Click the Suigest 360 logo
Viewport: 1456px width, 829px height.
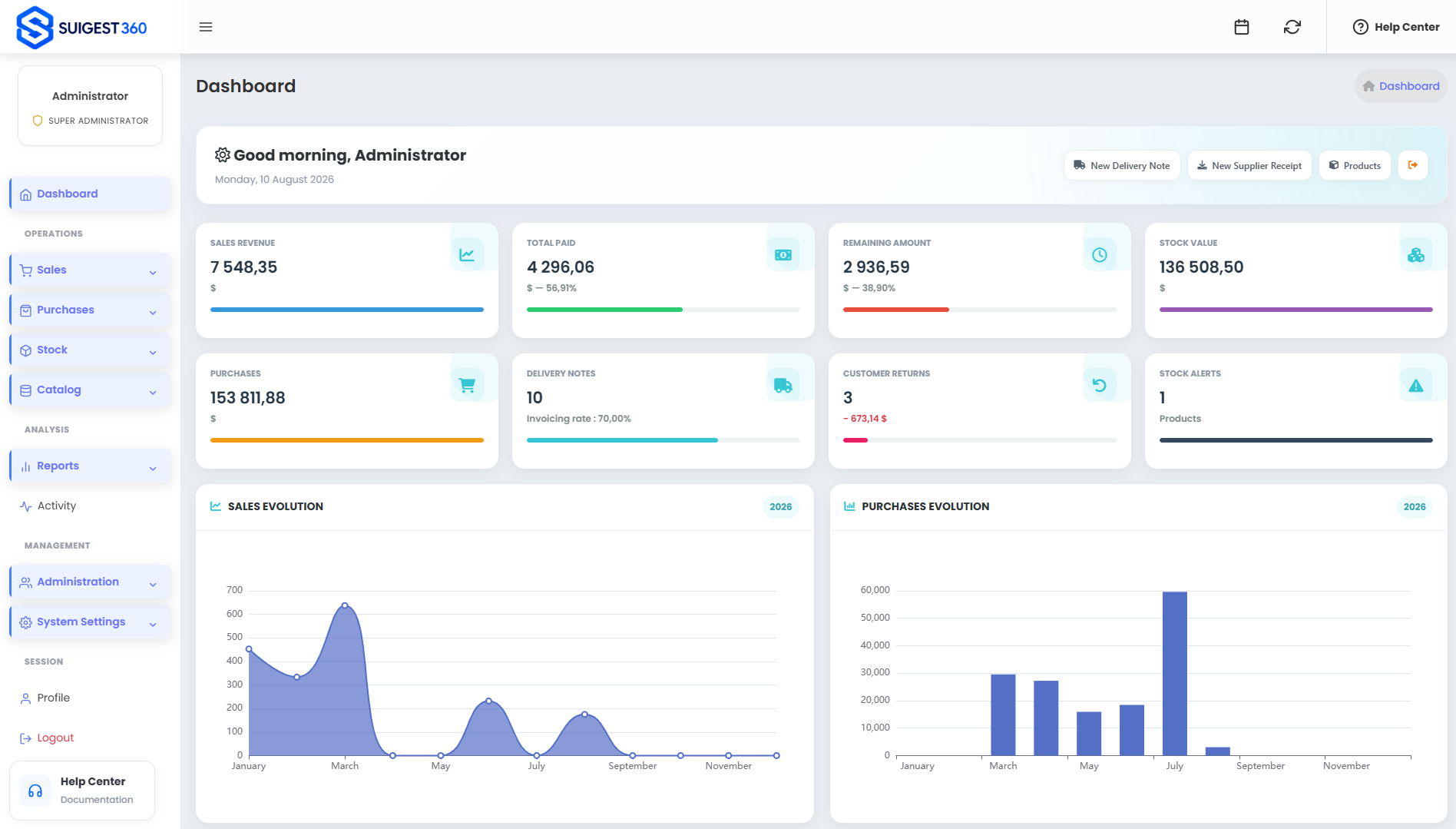click(x=81, y=28)
